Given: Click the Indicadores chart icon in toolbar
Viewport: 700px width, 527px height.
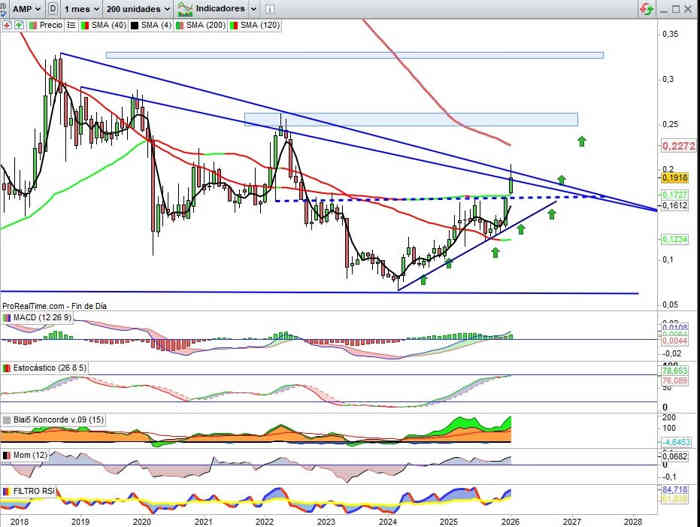Looking at the screenshot, I should point(184,8).
